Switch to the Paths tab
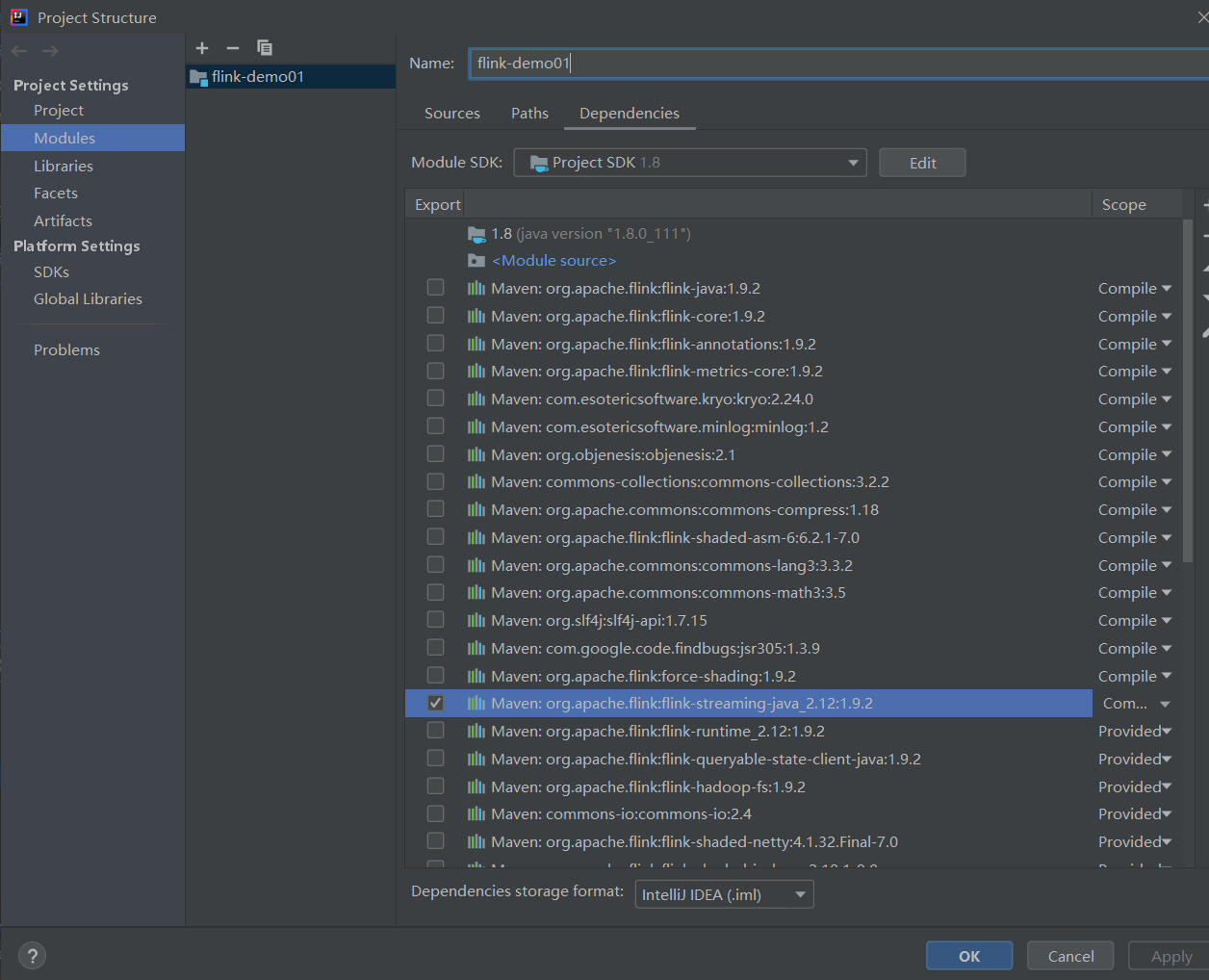The image size is (1209, 980). pos(528,113)
